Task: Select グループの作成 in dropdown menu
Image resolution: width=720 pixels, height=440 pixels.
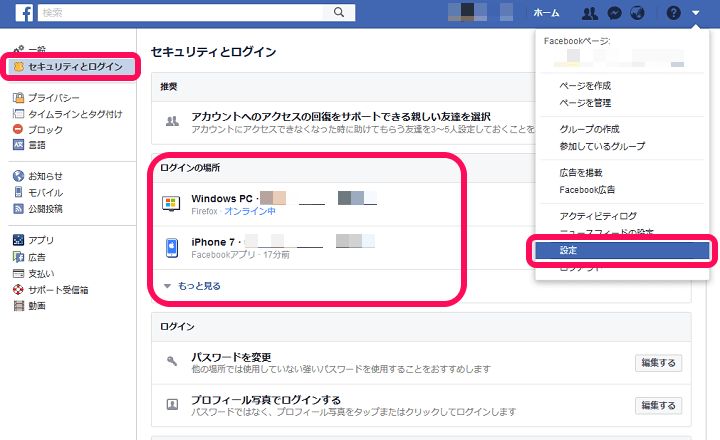Action: click(x=589, y=129)
